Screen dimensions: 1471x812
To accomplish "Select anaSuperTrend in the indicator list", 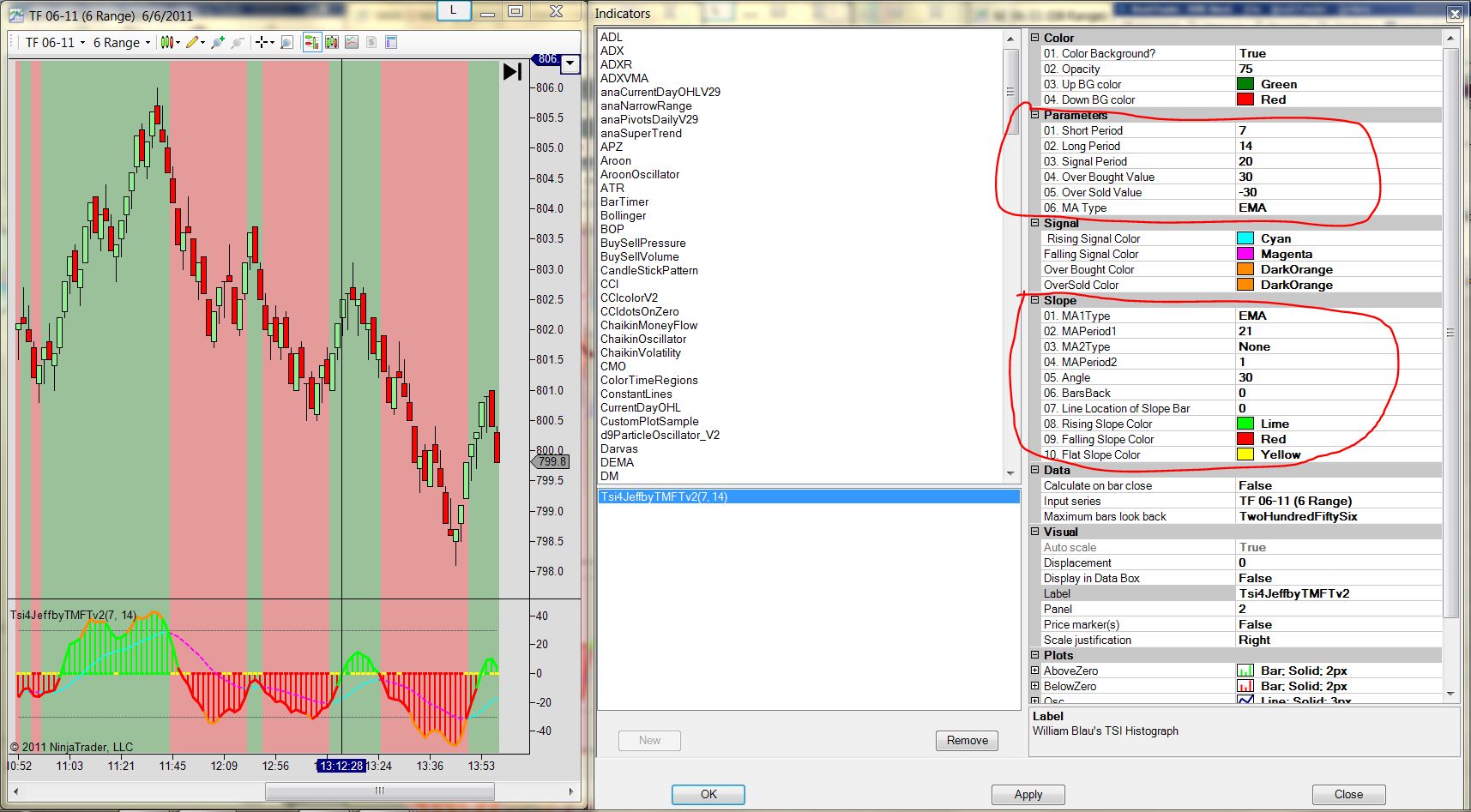I will point(641,133).
